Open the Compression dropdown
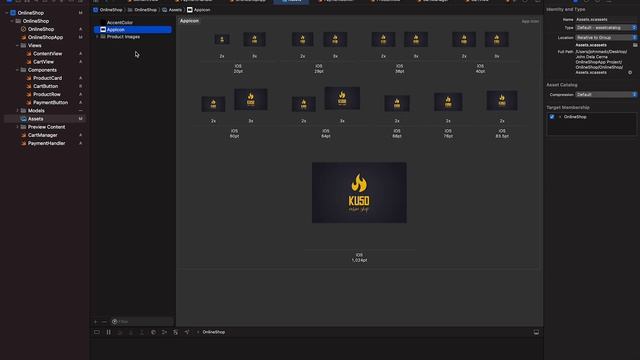 click(606, 94)
